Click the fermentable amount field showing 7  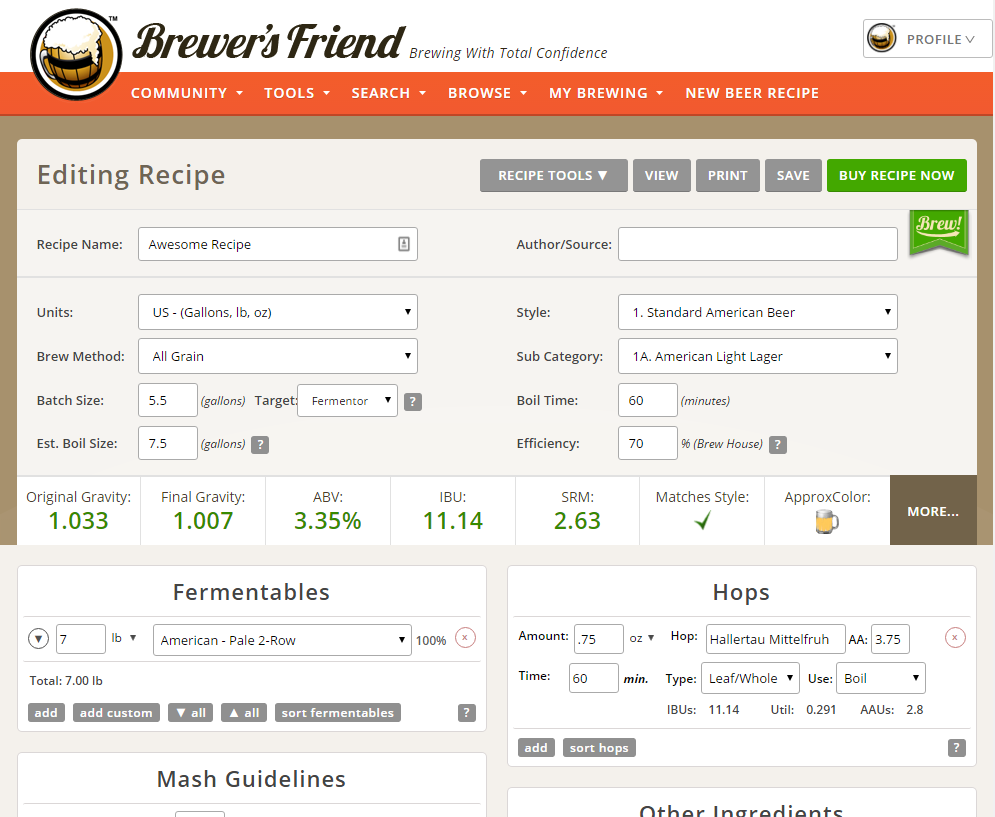[81, 639]
